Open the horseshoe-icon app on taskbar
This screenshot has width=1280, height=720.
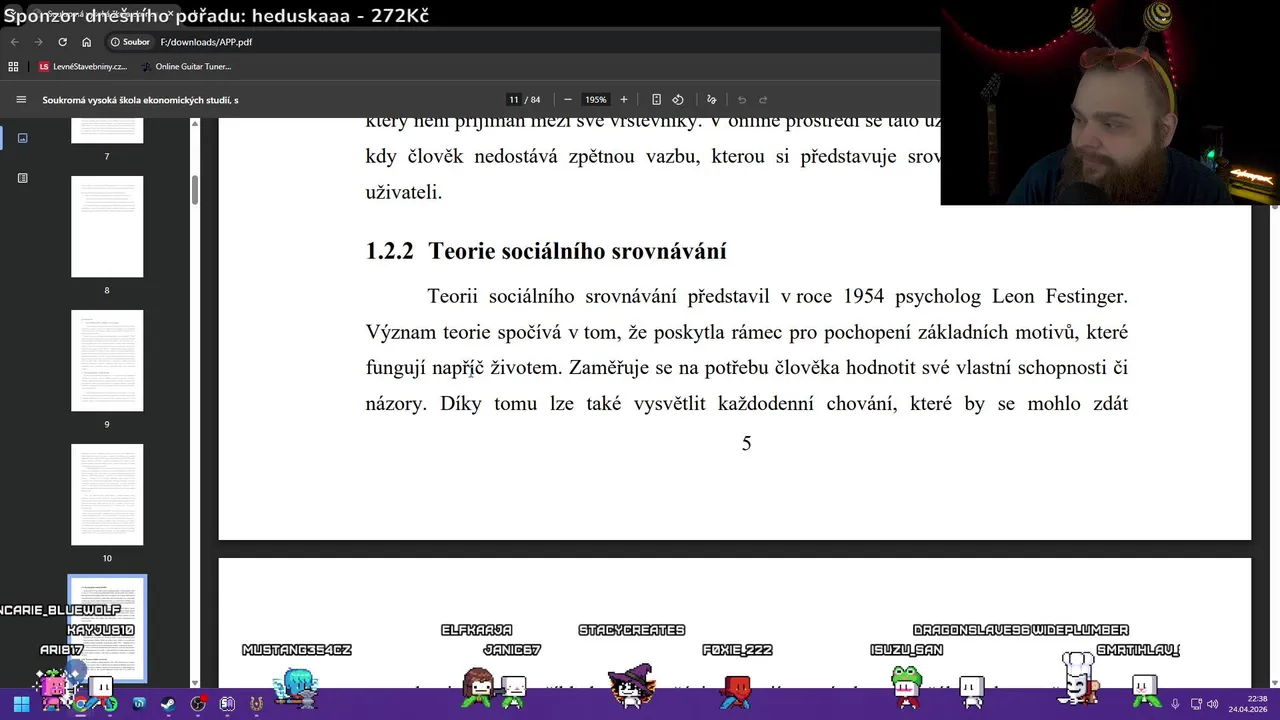(x=257, y=704)
